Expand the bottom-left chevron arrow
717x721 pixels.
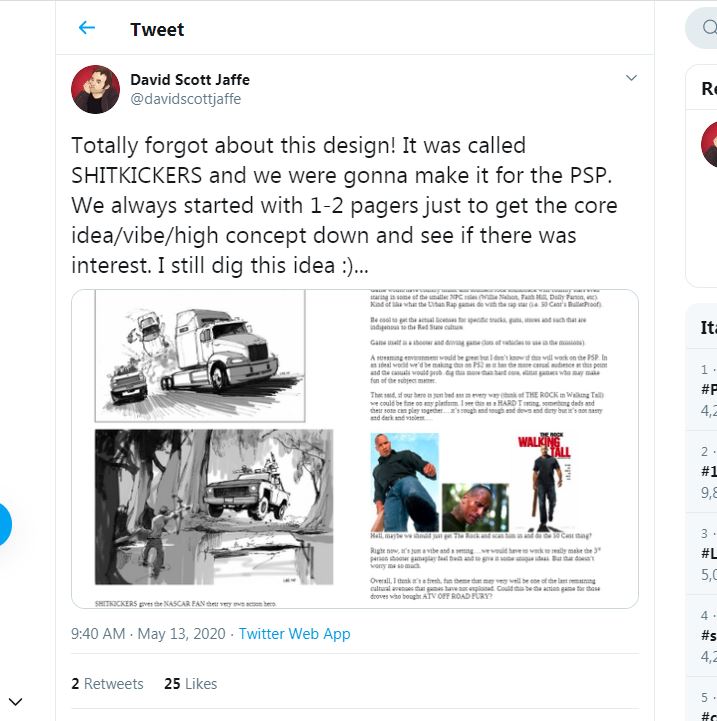(15, 702)
